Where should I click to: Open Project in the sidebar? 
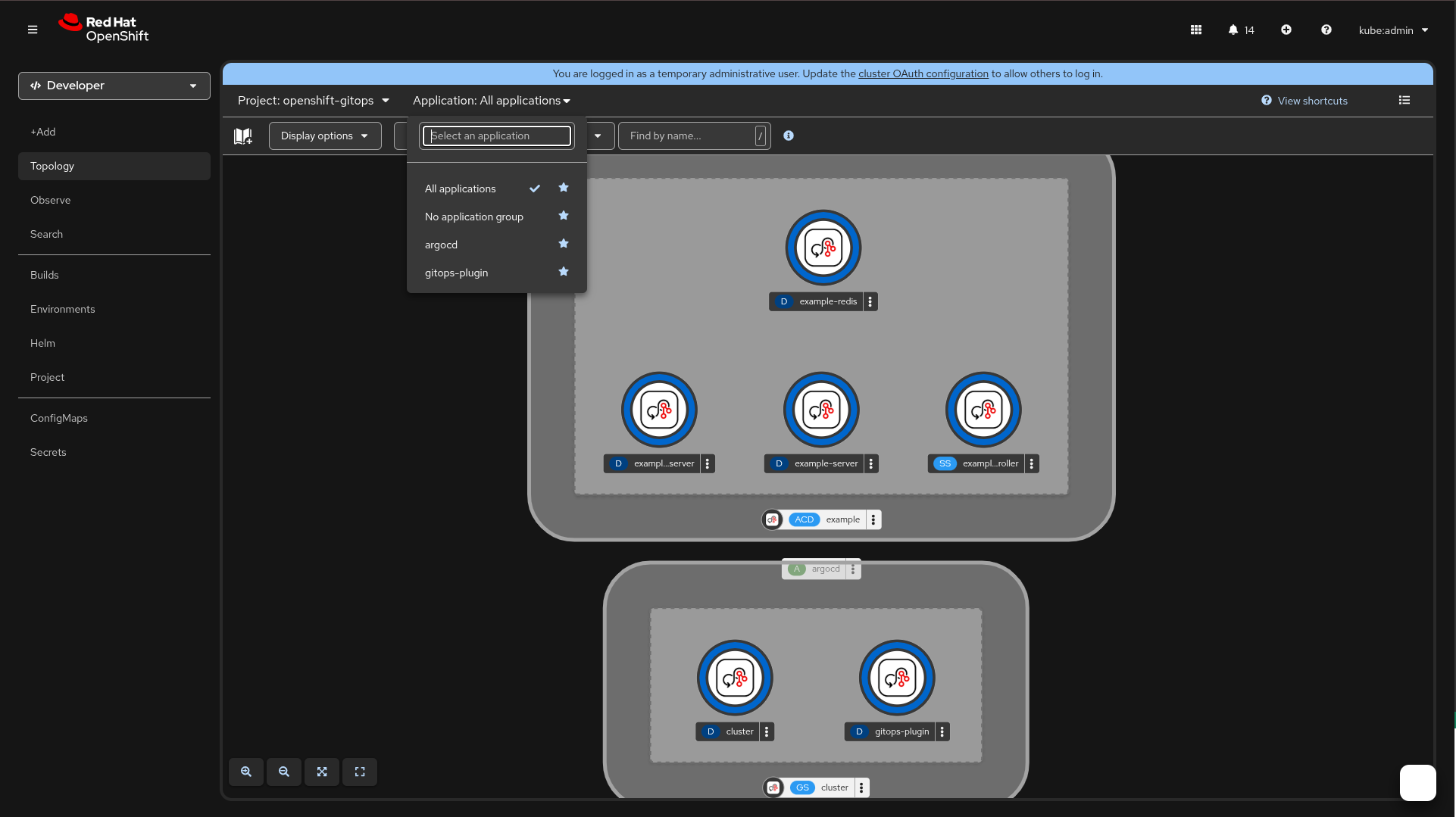coord(114,377)
